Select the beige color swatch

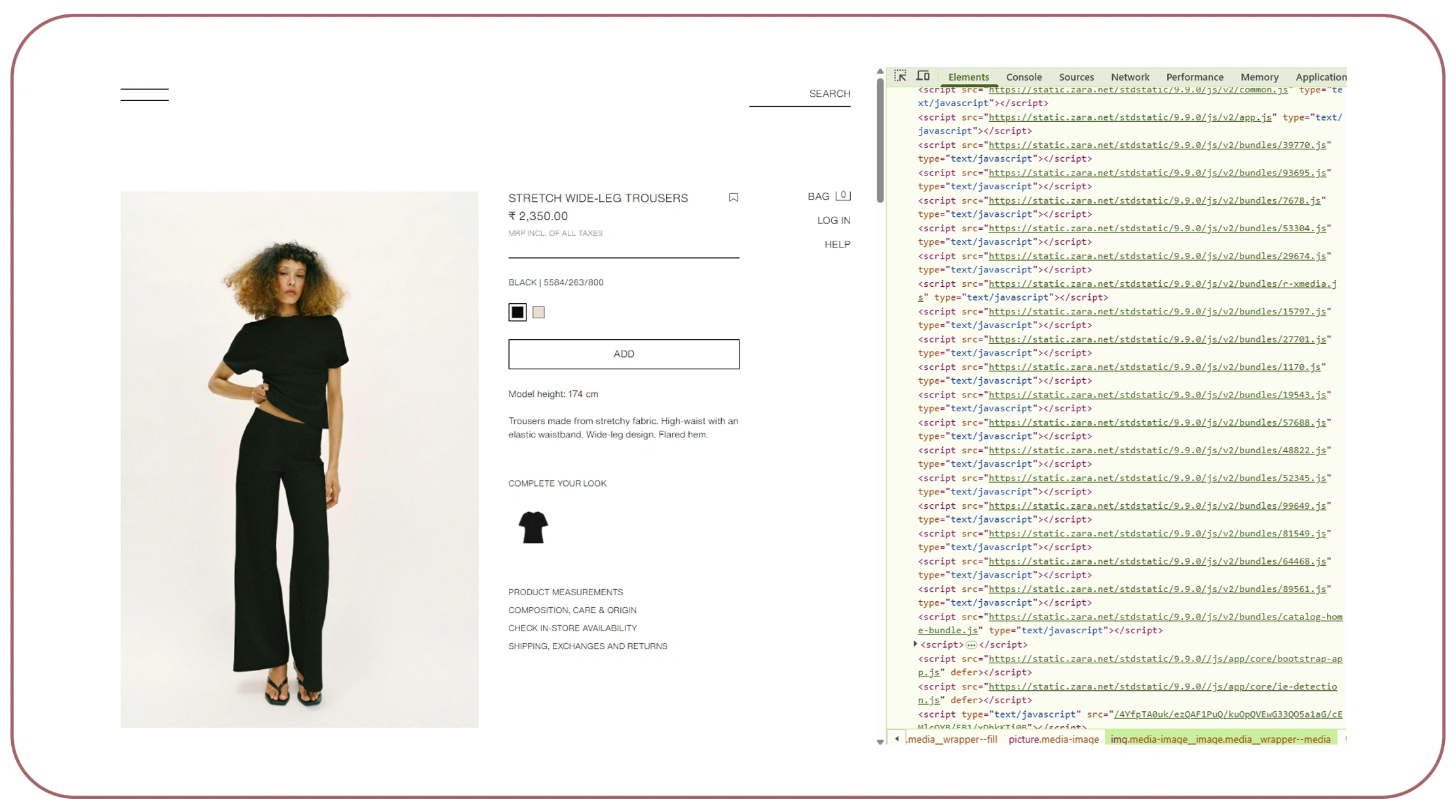538,312
